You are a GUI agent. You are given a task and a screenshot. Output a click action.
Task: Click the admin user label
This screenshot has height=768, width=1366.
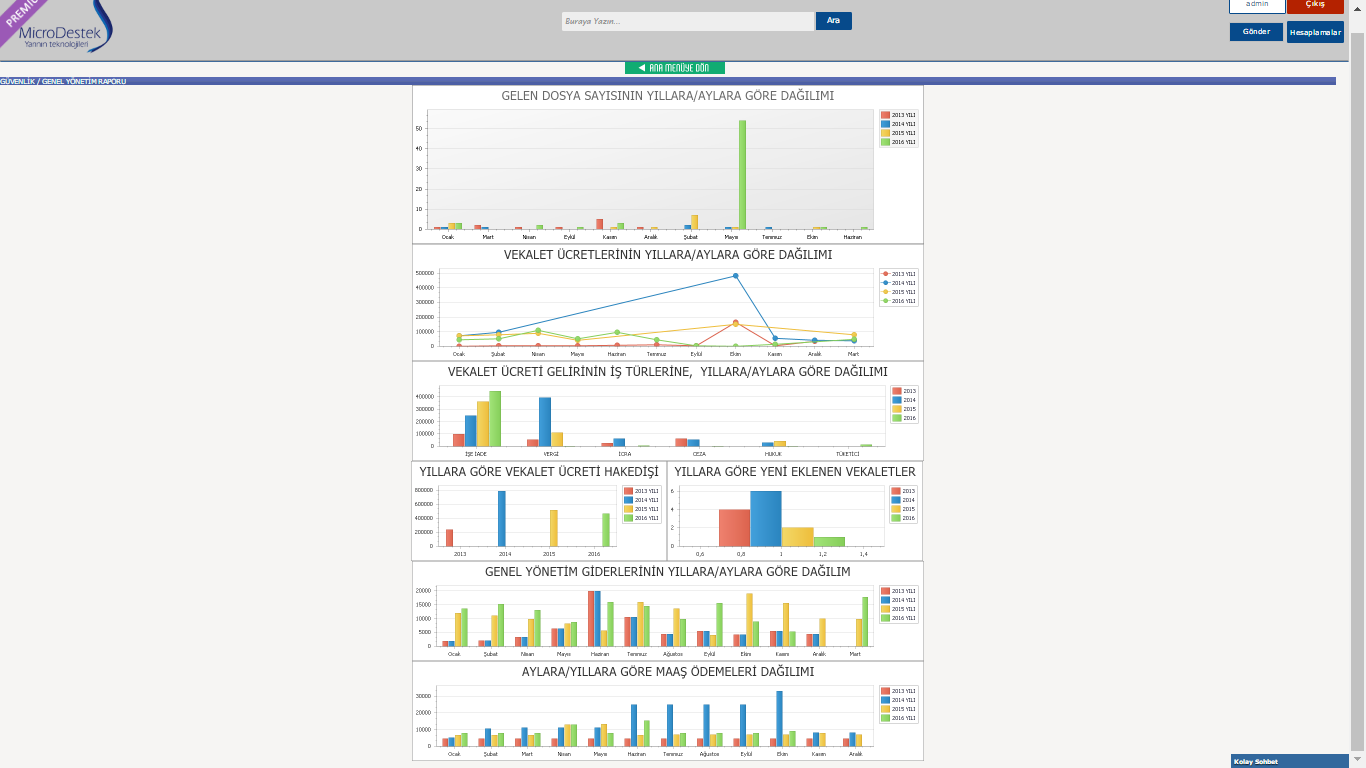tap(1257, 5)
